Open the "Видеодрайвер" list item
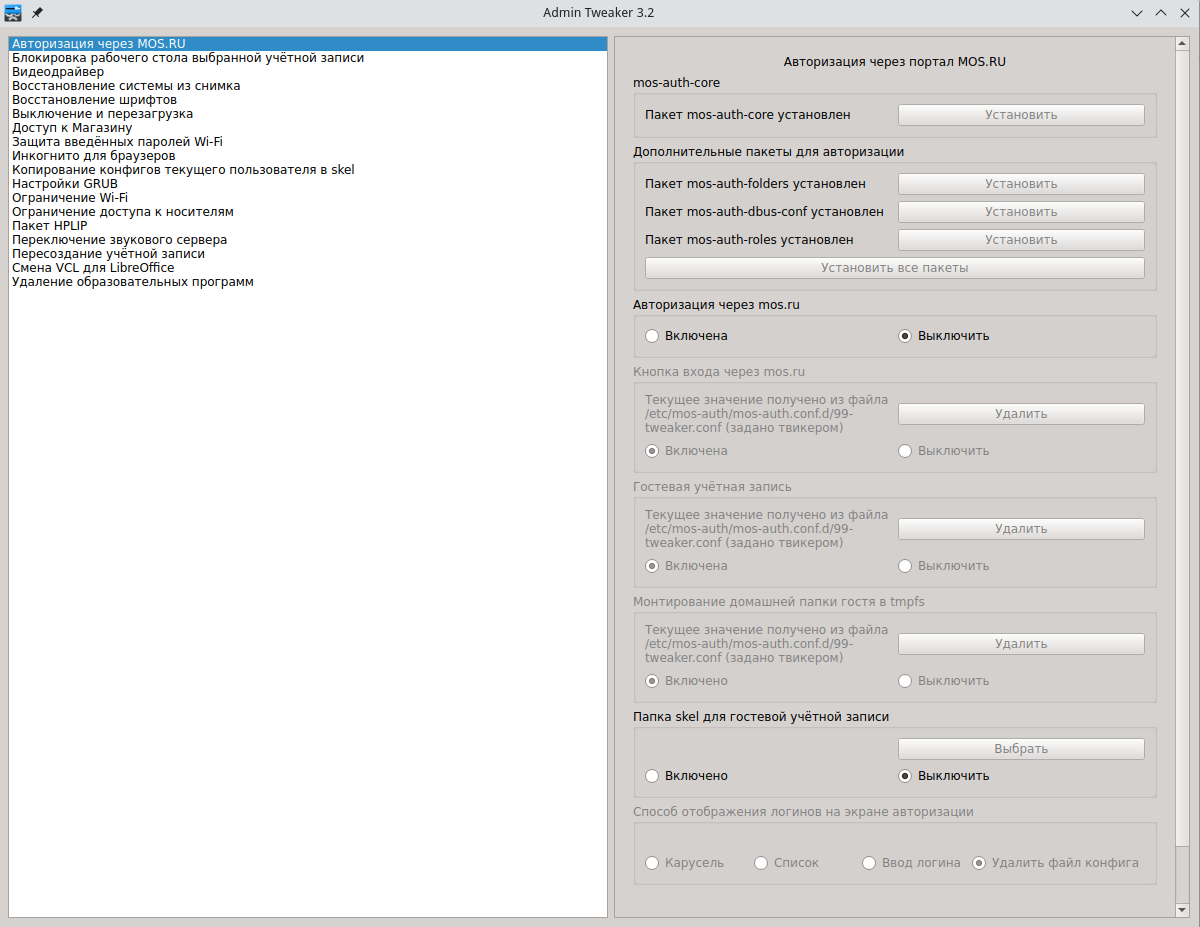Viewport: 1200px width, 927px height. pos(58,72)
